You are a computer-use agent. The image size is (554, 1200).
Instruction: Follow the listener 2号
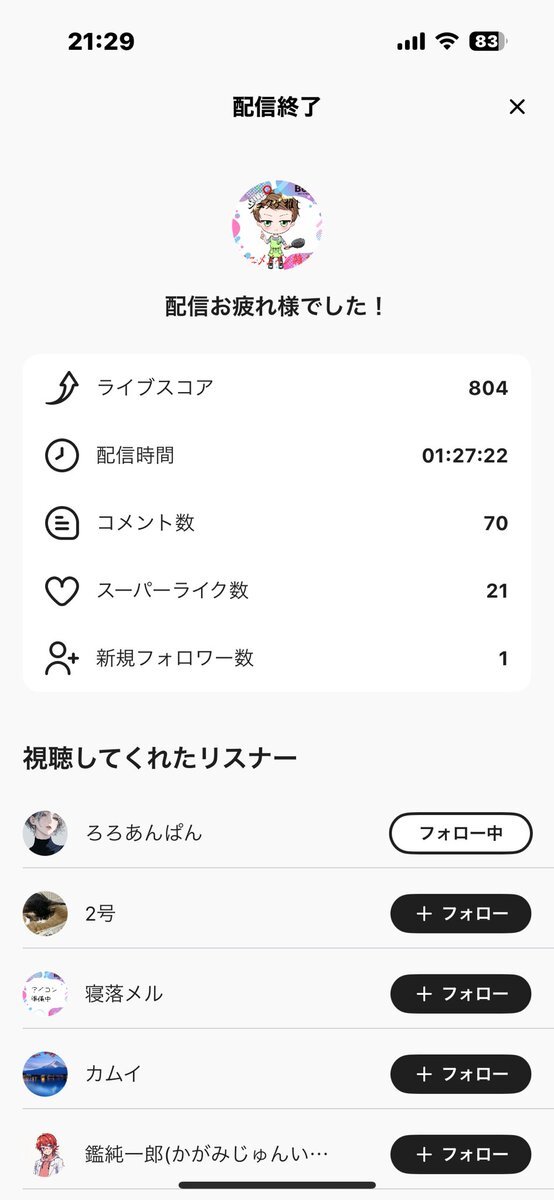click(460, 913)
